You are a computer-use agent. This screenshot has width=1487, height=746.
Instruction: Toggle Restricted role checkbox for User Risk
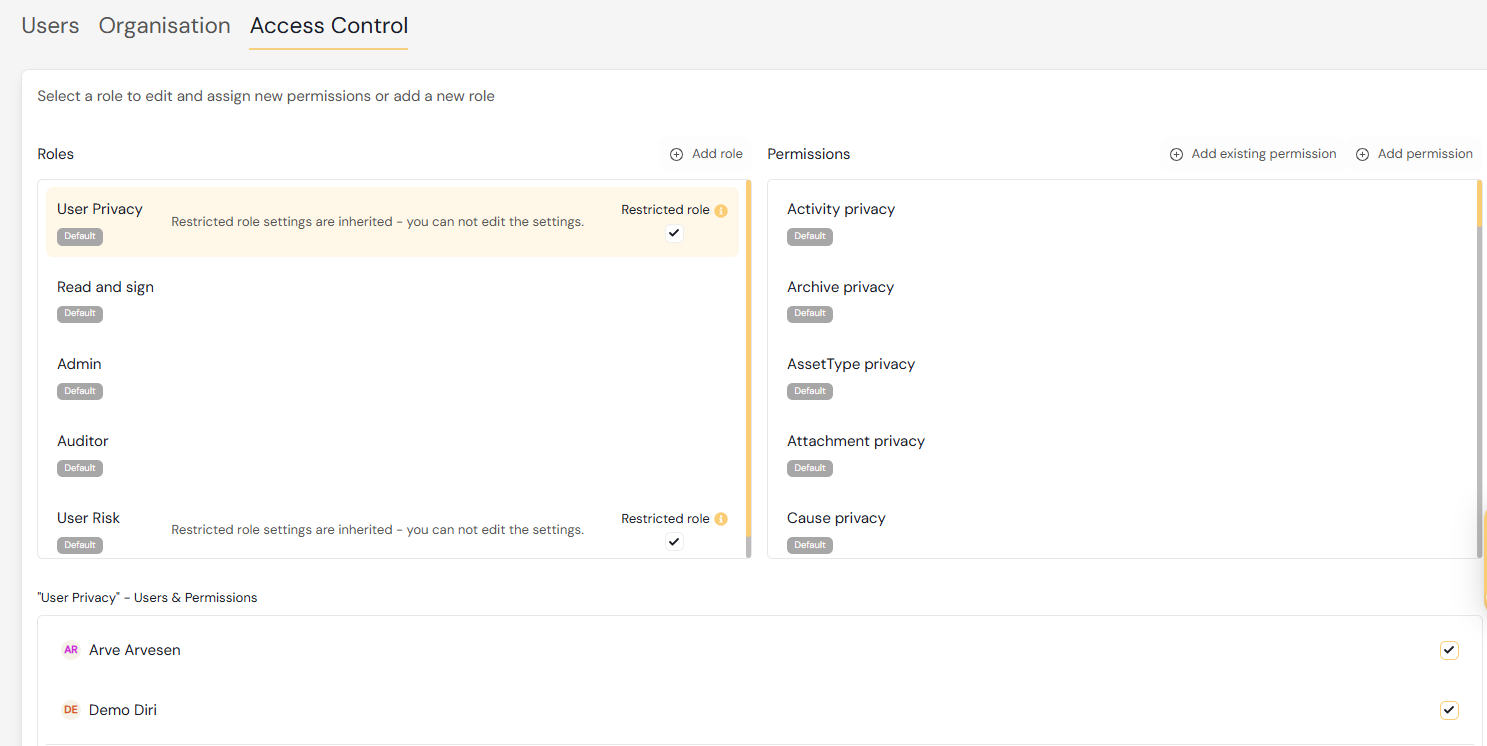[x=674, y=542]
